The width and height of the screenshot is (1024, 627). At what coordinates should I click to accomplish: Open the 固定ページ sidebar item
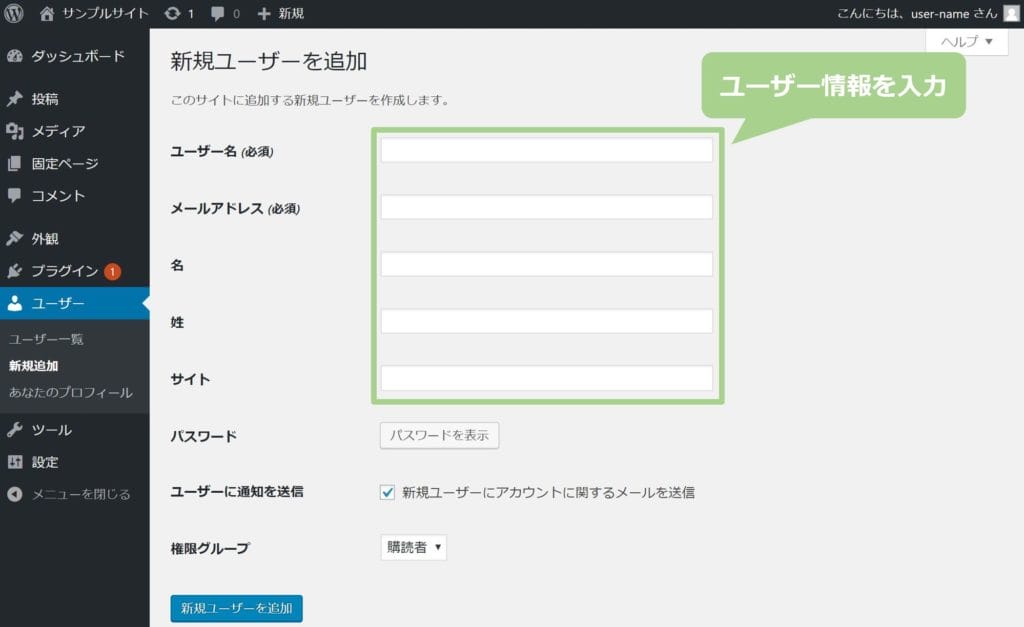tap(64, 163)
